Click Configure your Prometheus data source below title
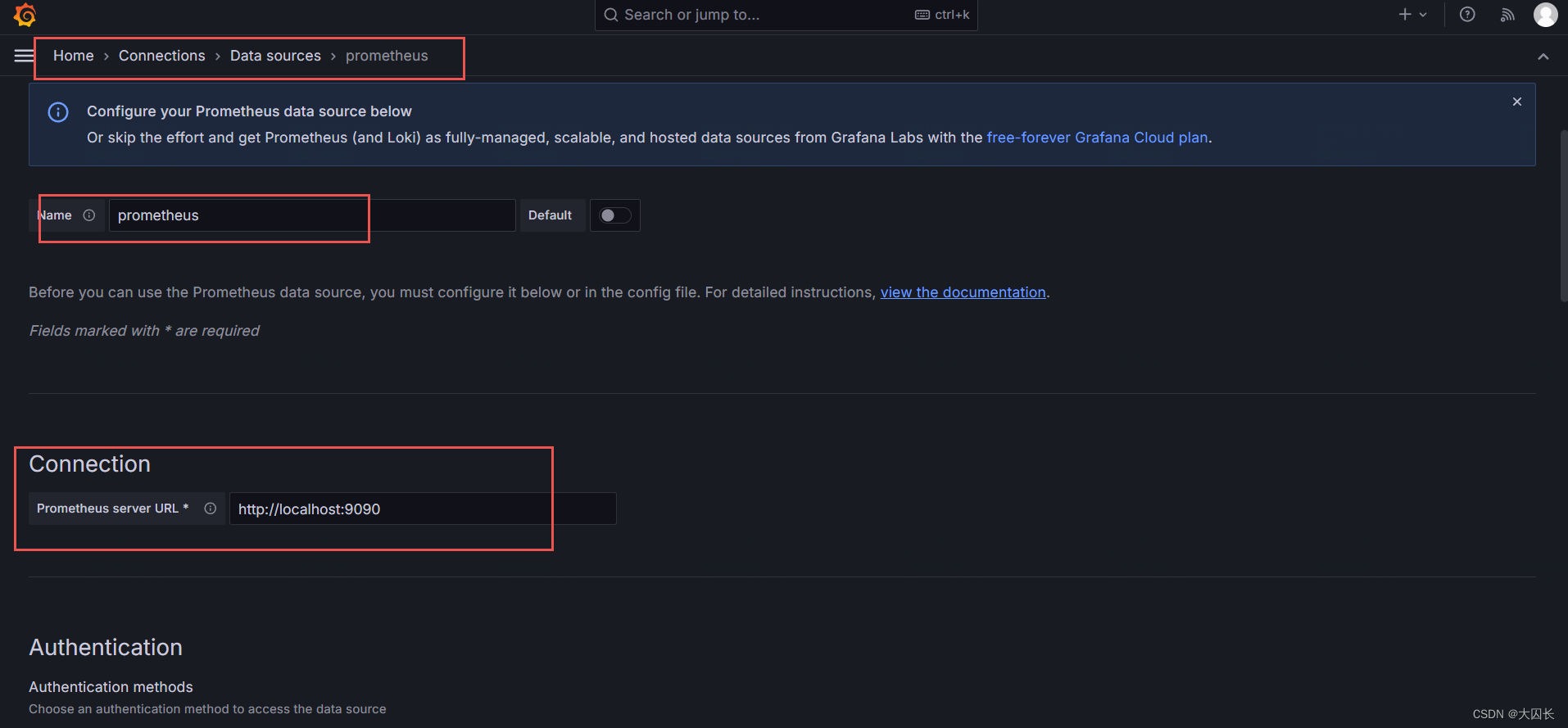Screen dimensions: 1568x728 point(249,111)
